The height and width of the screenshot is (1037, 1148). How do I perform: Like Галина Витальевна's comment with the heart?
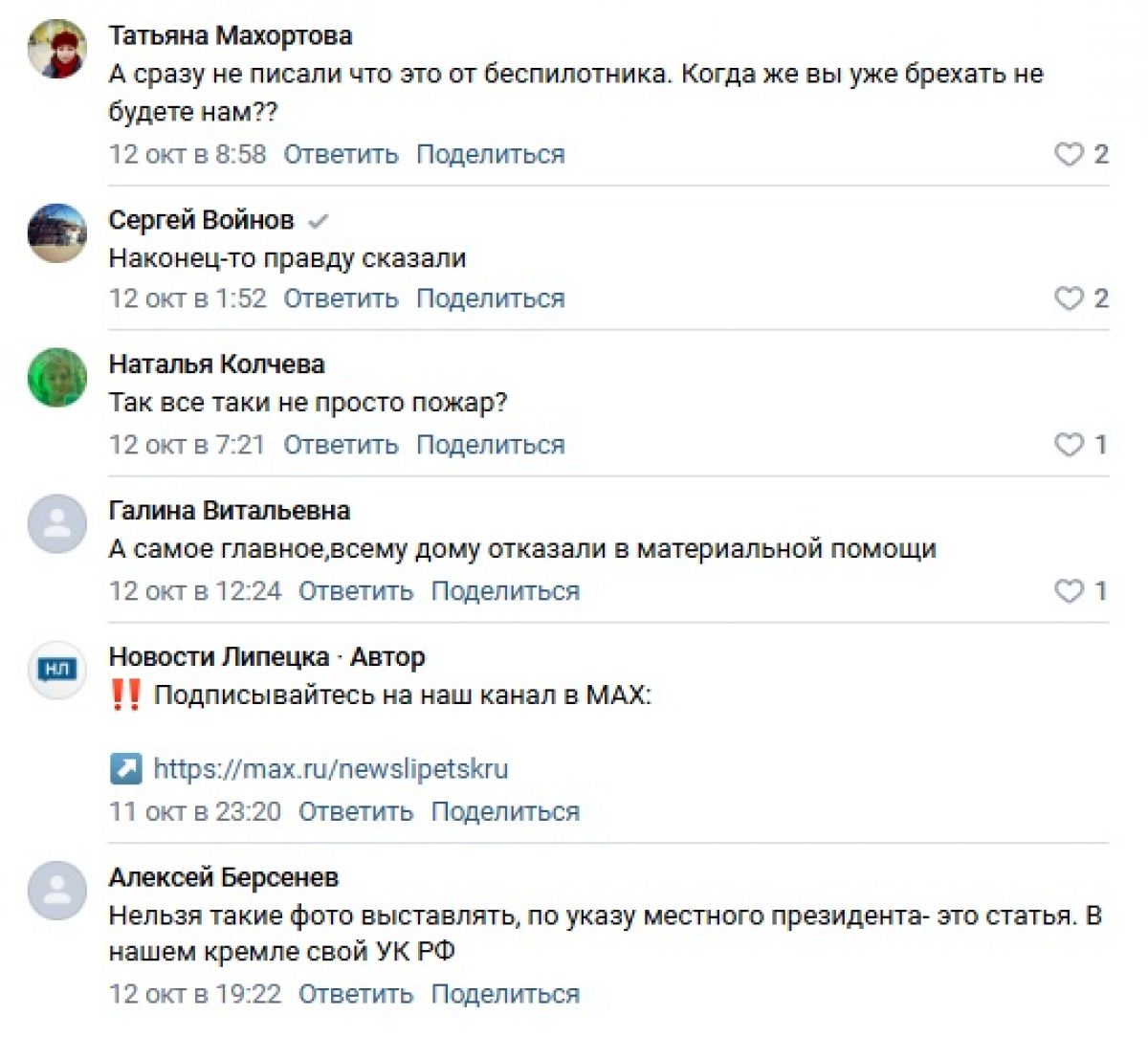[x=1069, y=591]
